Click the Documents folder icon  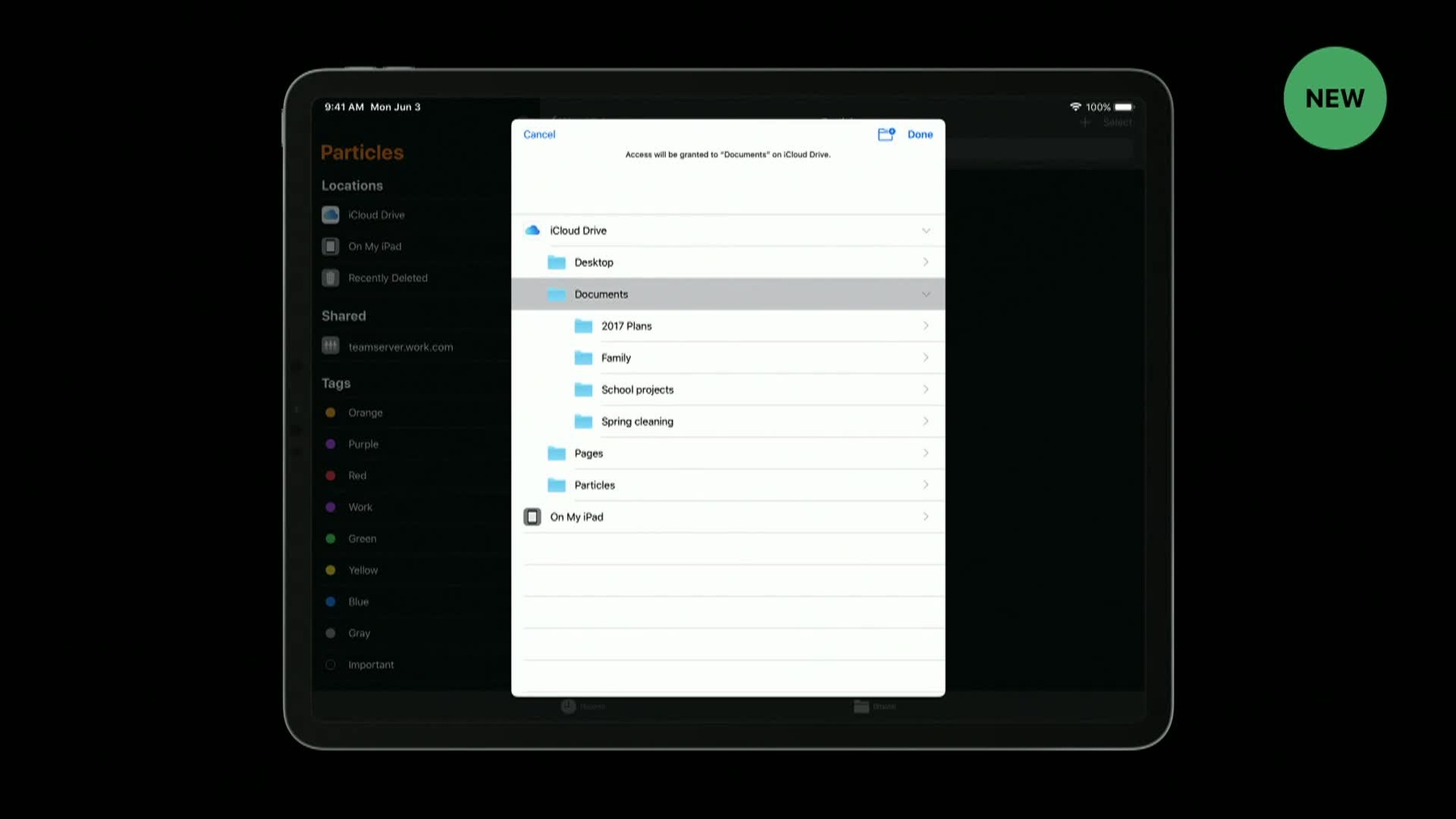click(557, 294)
